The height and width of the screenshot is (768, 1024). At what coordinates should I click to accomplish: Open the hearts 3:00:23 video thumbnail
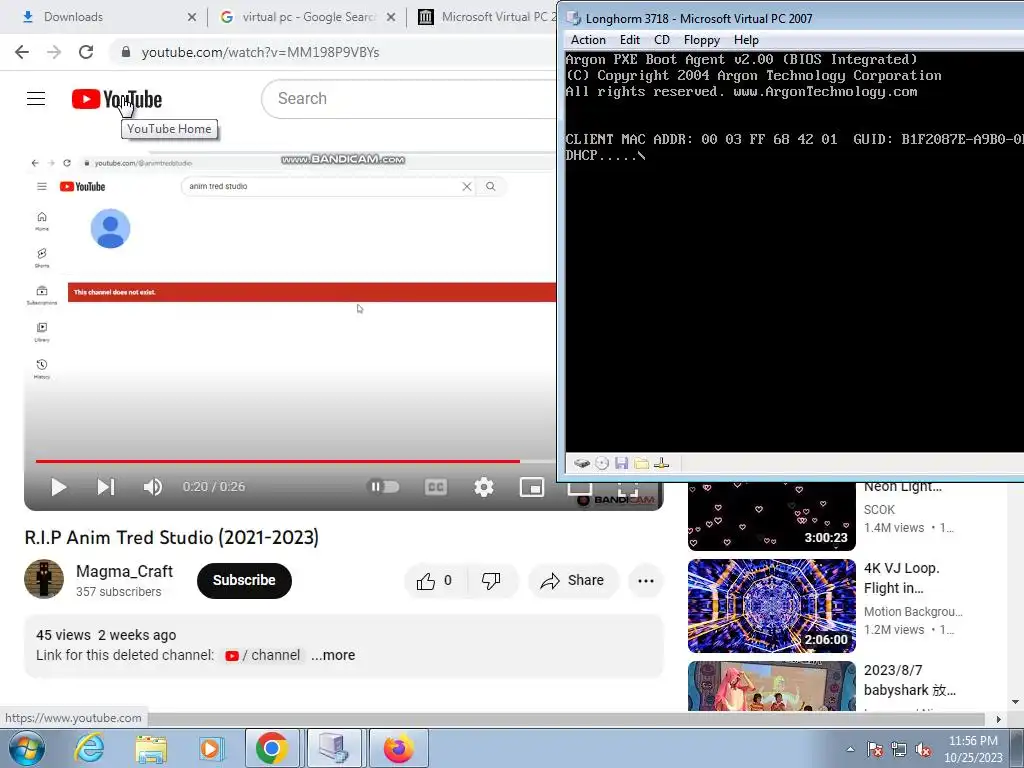point(771,516)
